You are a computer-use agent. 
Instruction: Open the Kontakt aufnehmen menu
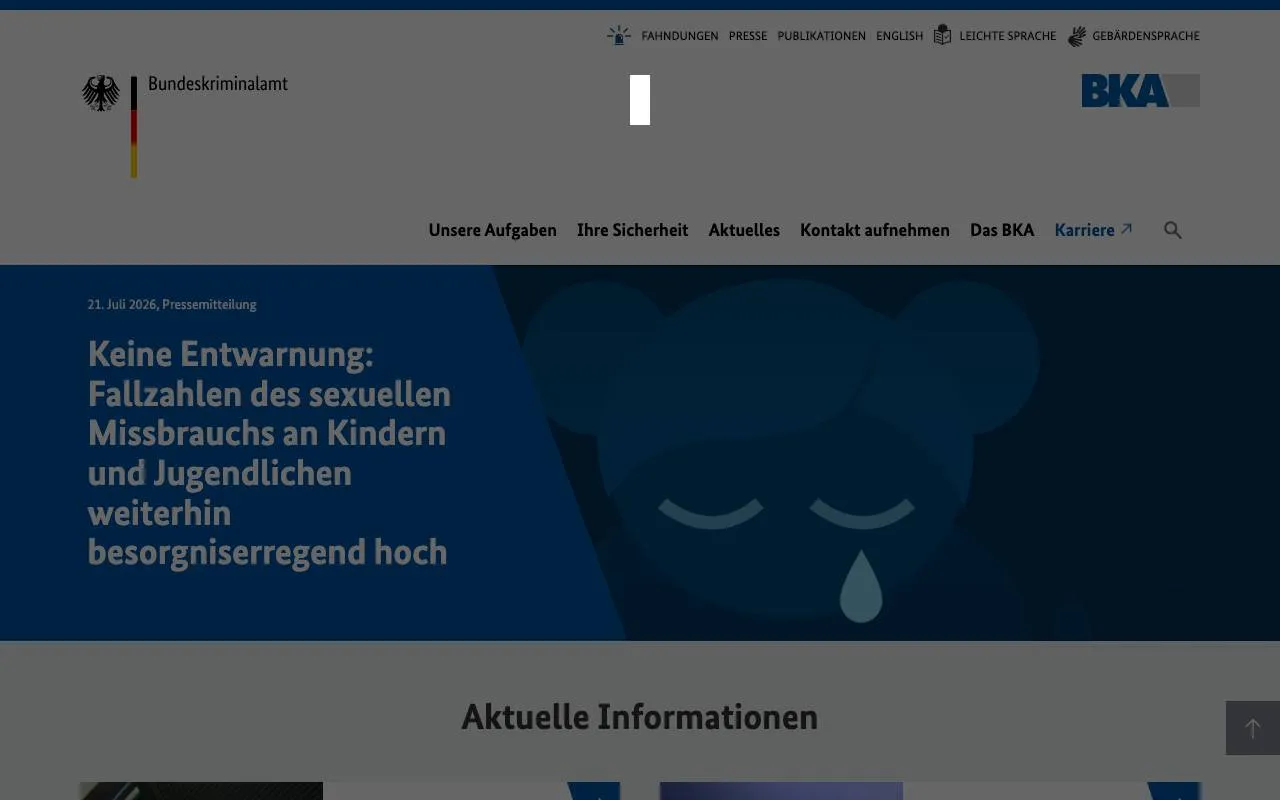[x=875, y=230]
